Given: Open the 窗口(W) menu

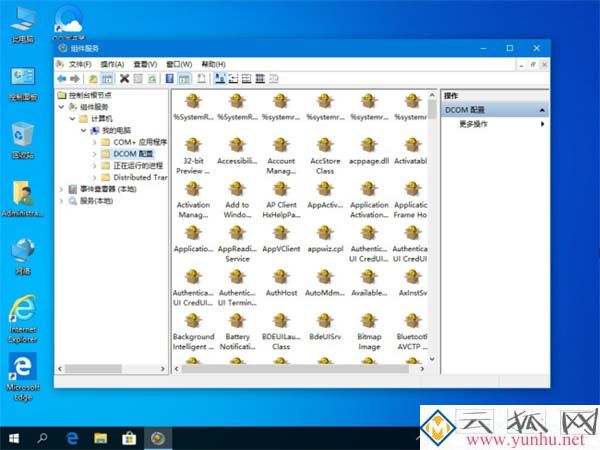Looking at the screenshot, I should coord(179,64).
